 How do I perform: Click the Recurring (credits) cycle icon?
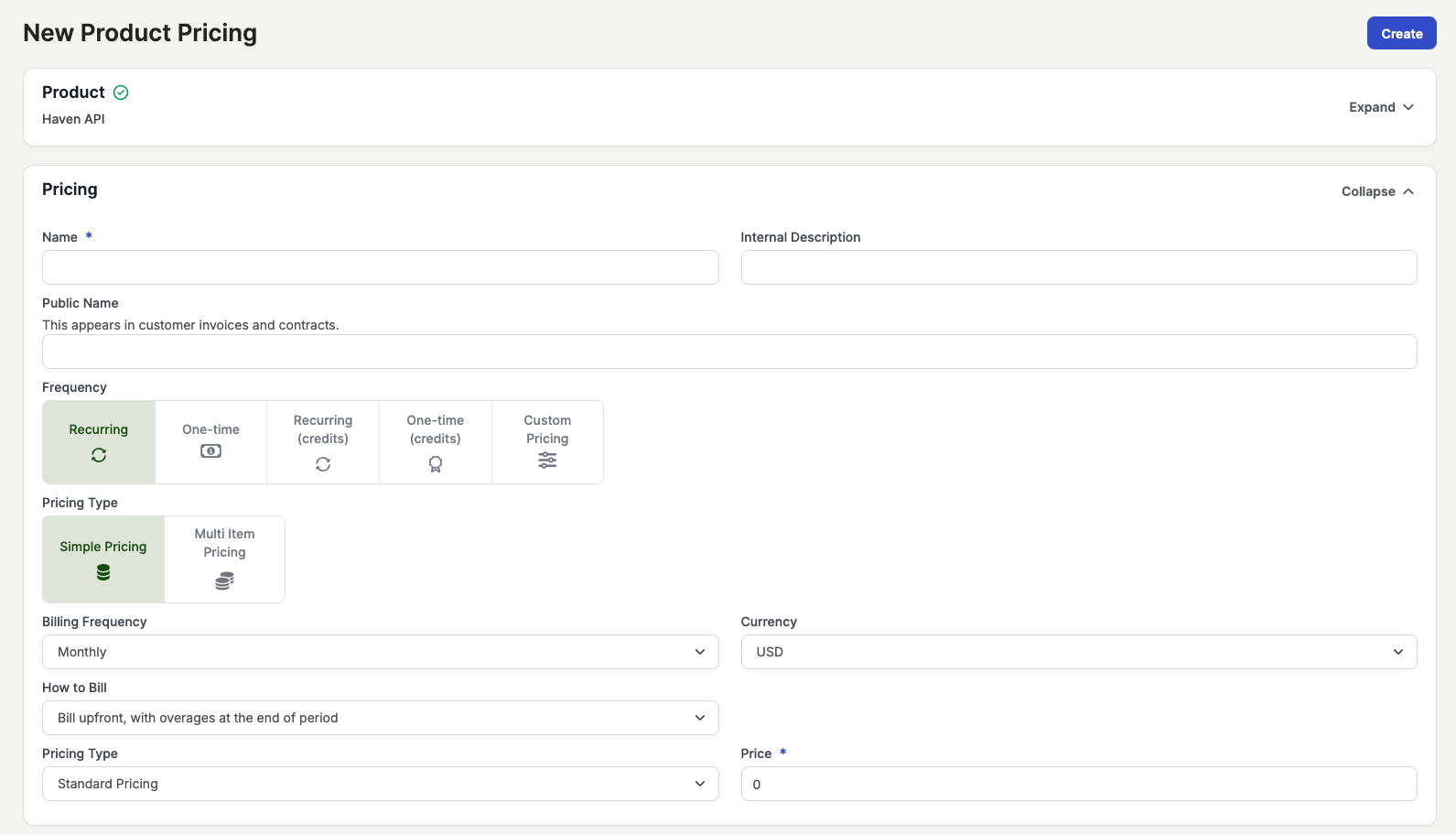click(323, 464)
